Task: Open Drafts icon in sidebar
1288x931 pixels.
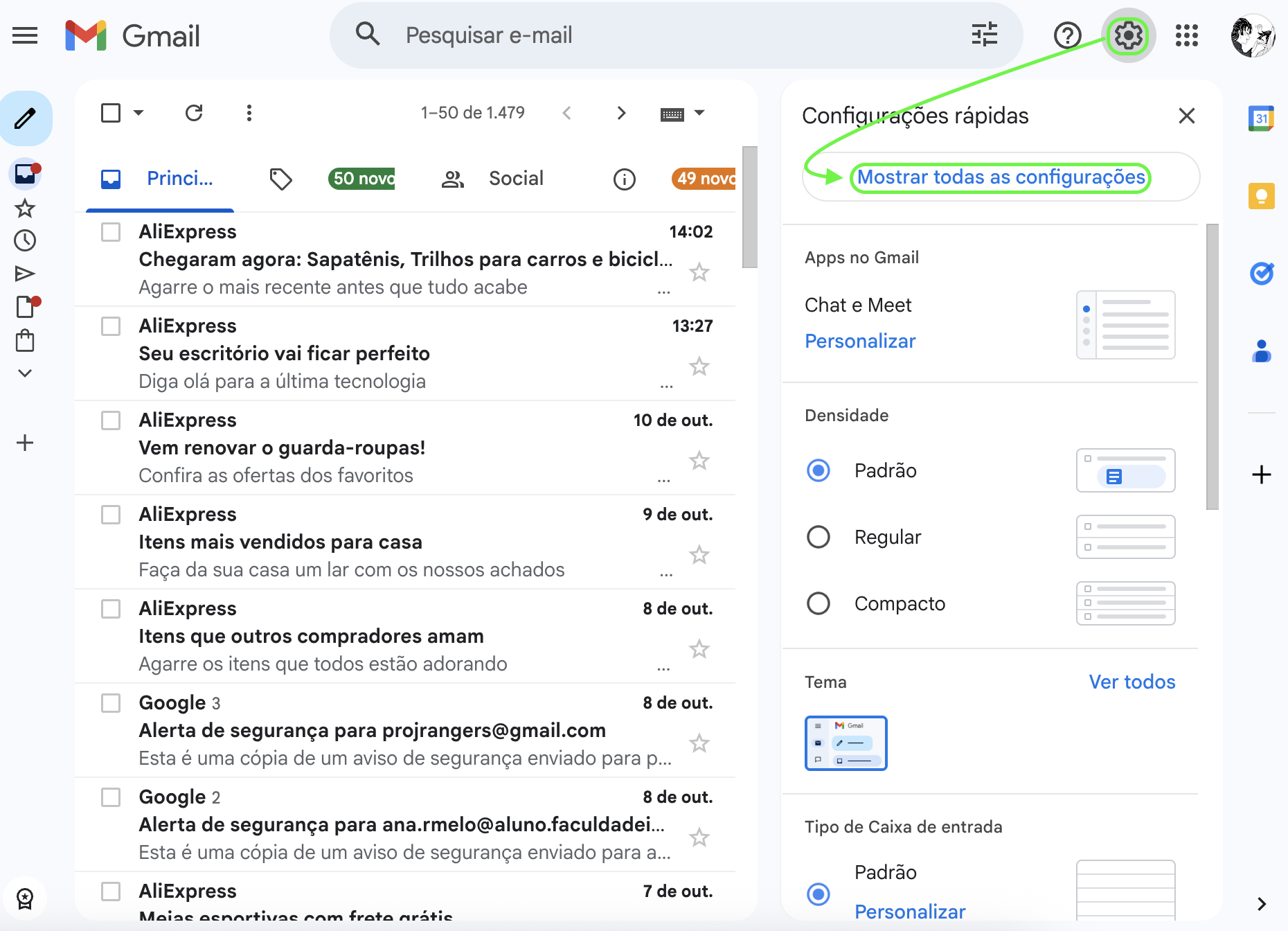Action: (x=26, y=305)
